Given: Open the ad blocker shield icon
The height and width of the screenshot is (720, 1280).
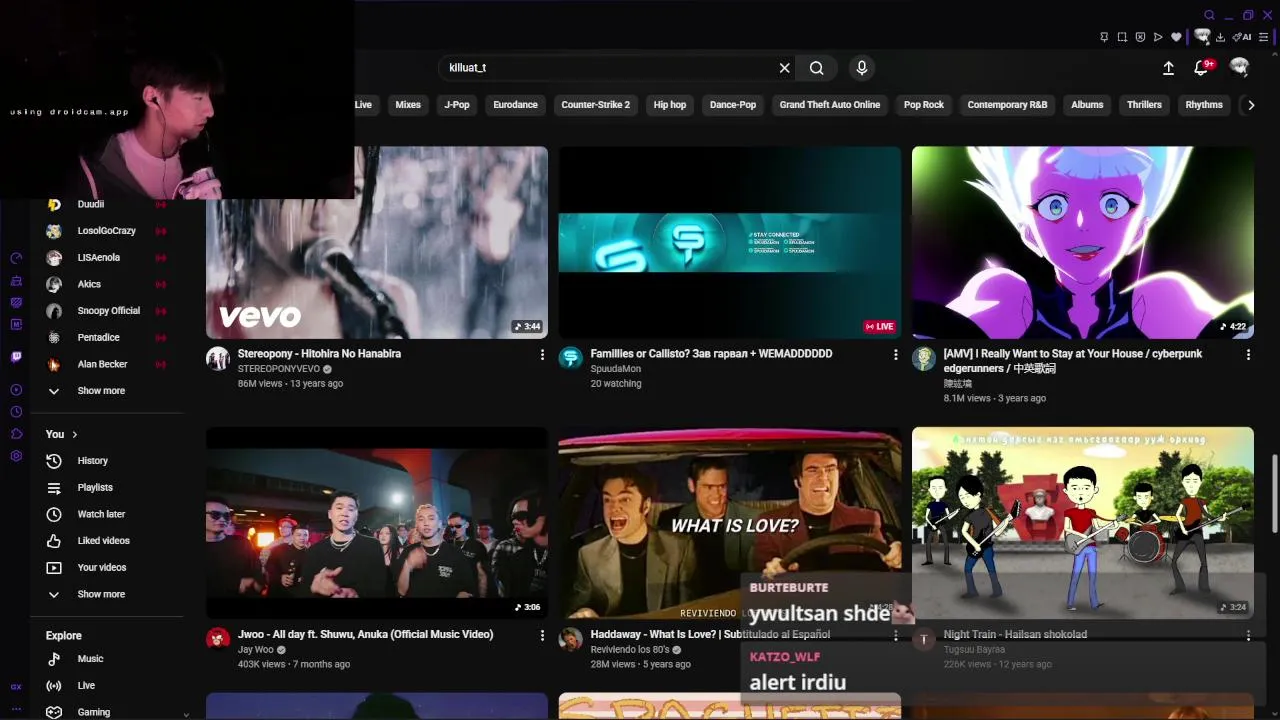Looking at the screenshot, I should [1140, 37].
